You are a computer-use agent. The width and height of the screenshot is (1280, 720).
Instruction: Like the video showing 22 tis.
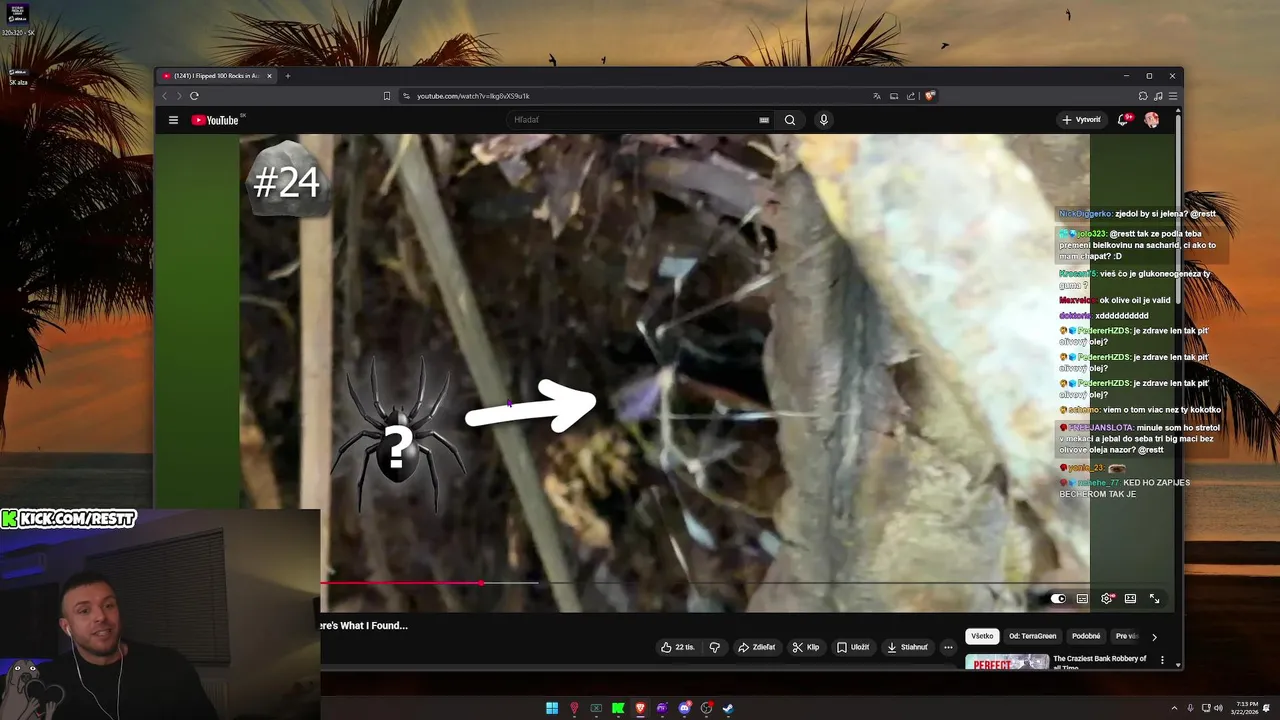click(x=677, y=647)
